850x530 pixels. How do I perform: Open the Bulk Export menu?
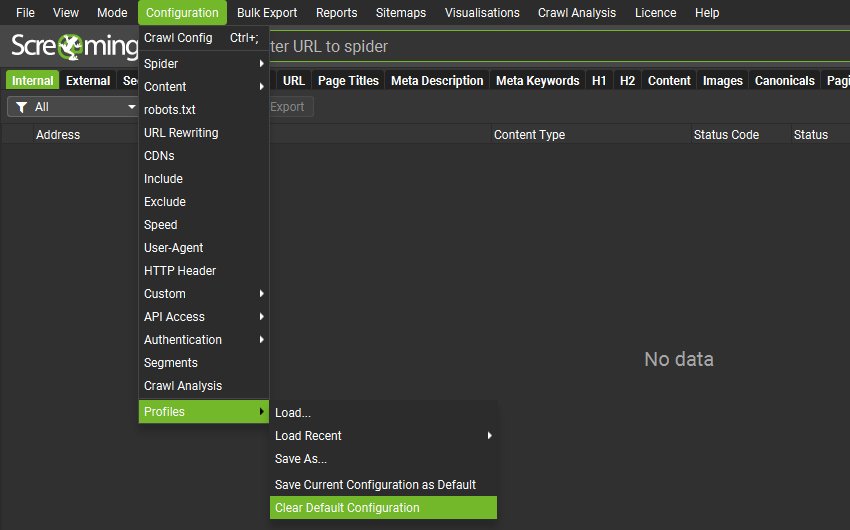[x=267, y=12]
